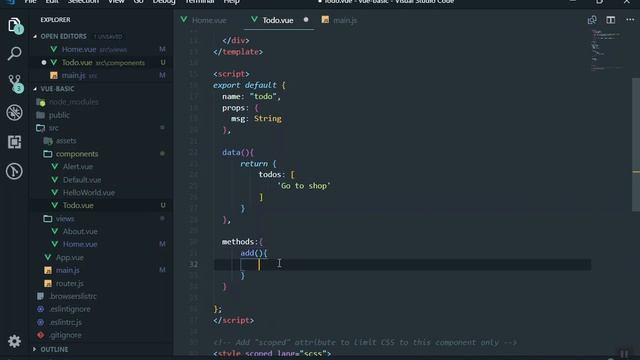Collapse the views folder

click(65, 219)
